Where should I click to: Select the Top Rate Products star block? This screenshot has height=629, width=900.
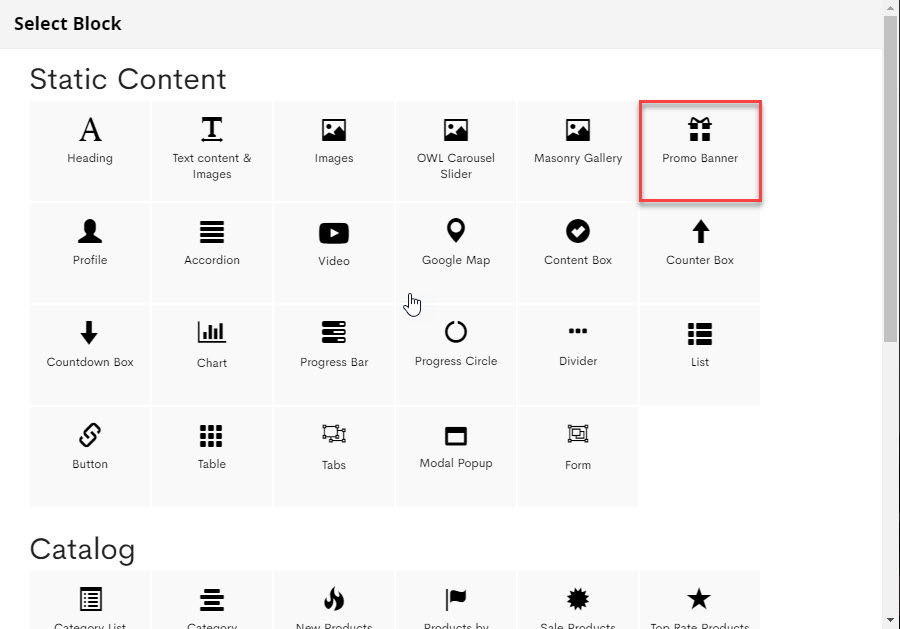pyautogui.click(x=700, y=600)
